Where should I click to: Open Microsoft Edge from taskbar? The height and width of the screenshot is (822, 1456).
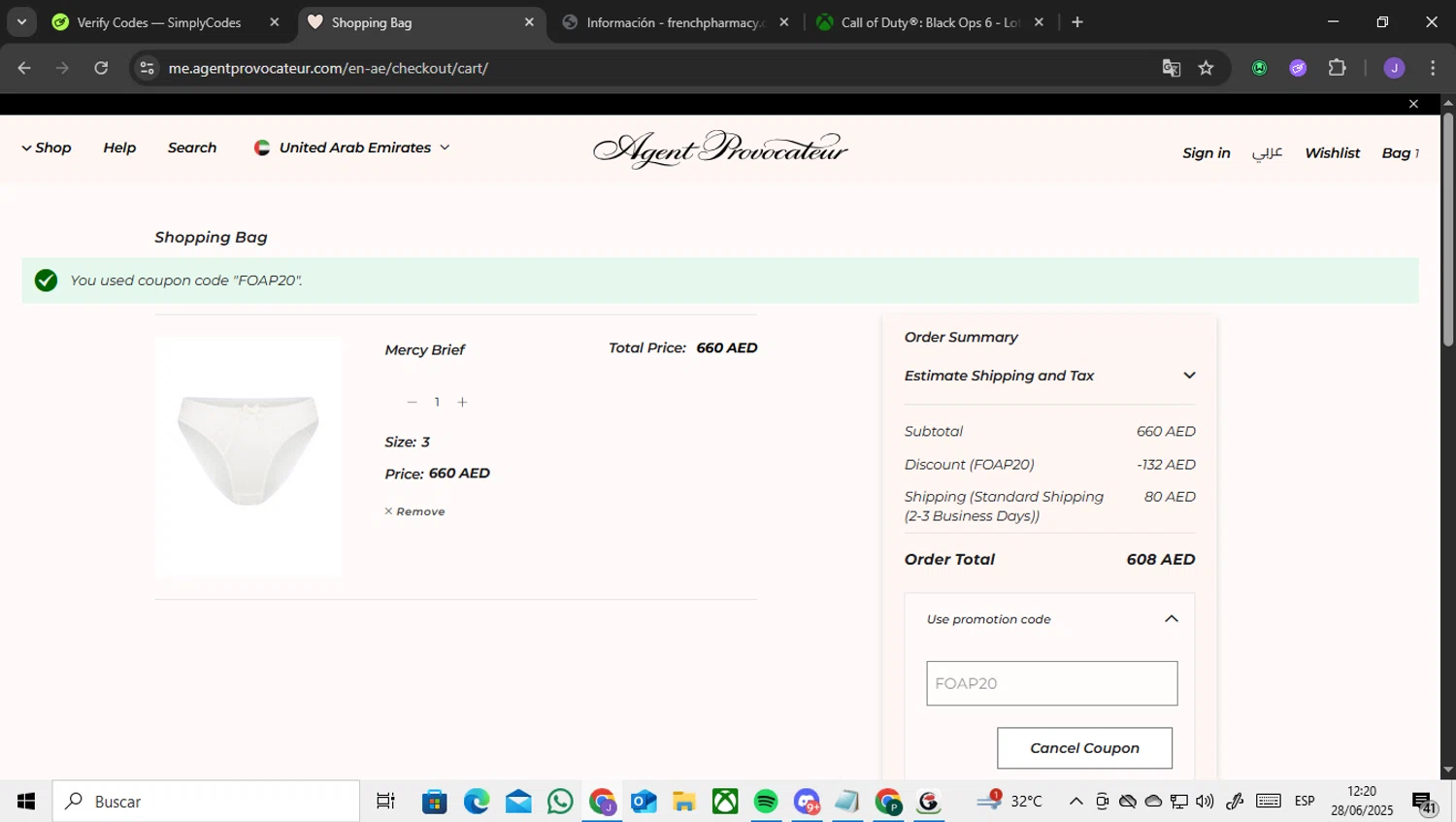pos(477,802)
